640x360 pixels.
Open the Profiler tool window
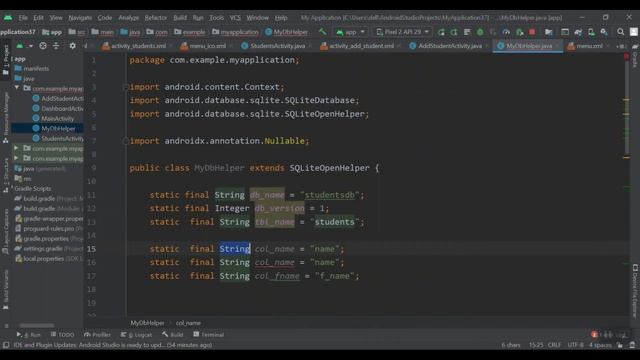[97, 335]
